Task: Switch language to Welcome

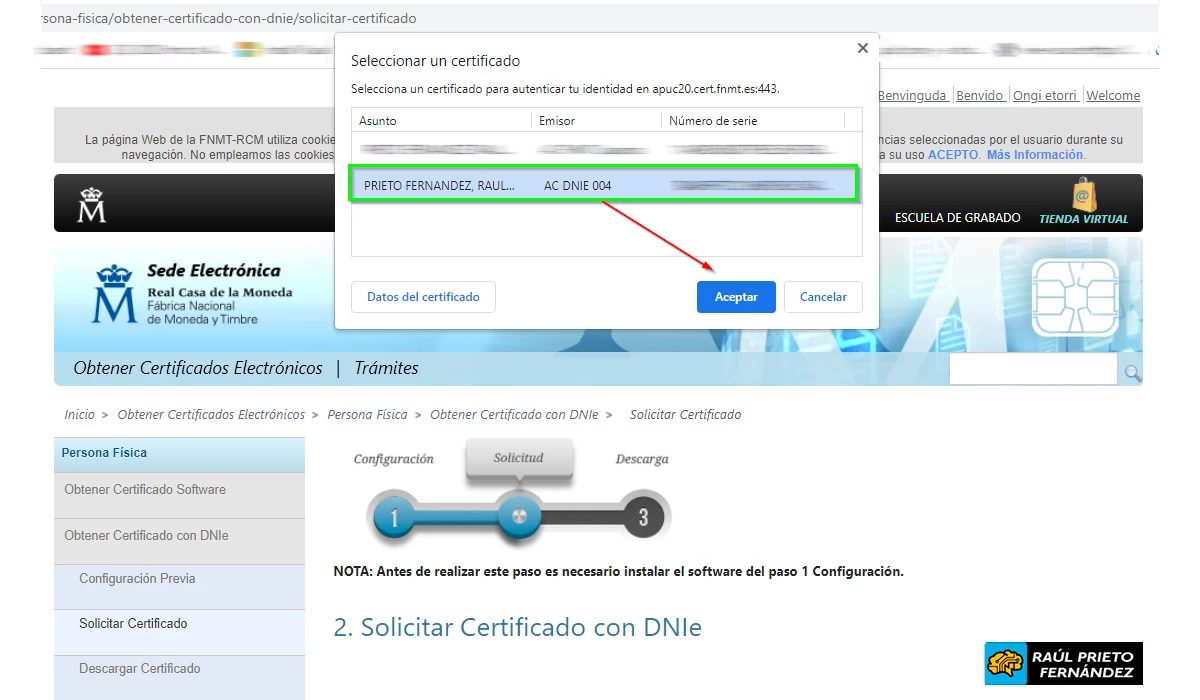Action: [x=1113, y=95]
